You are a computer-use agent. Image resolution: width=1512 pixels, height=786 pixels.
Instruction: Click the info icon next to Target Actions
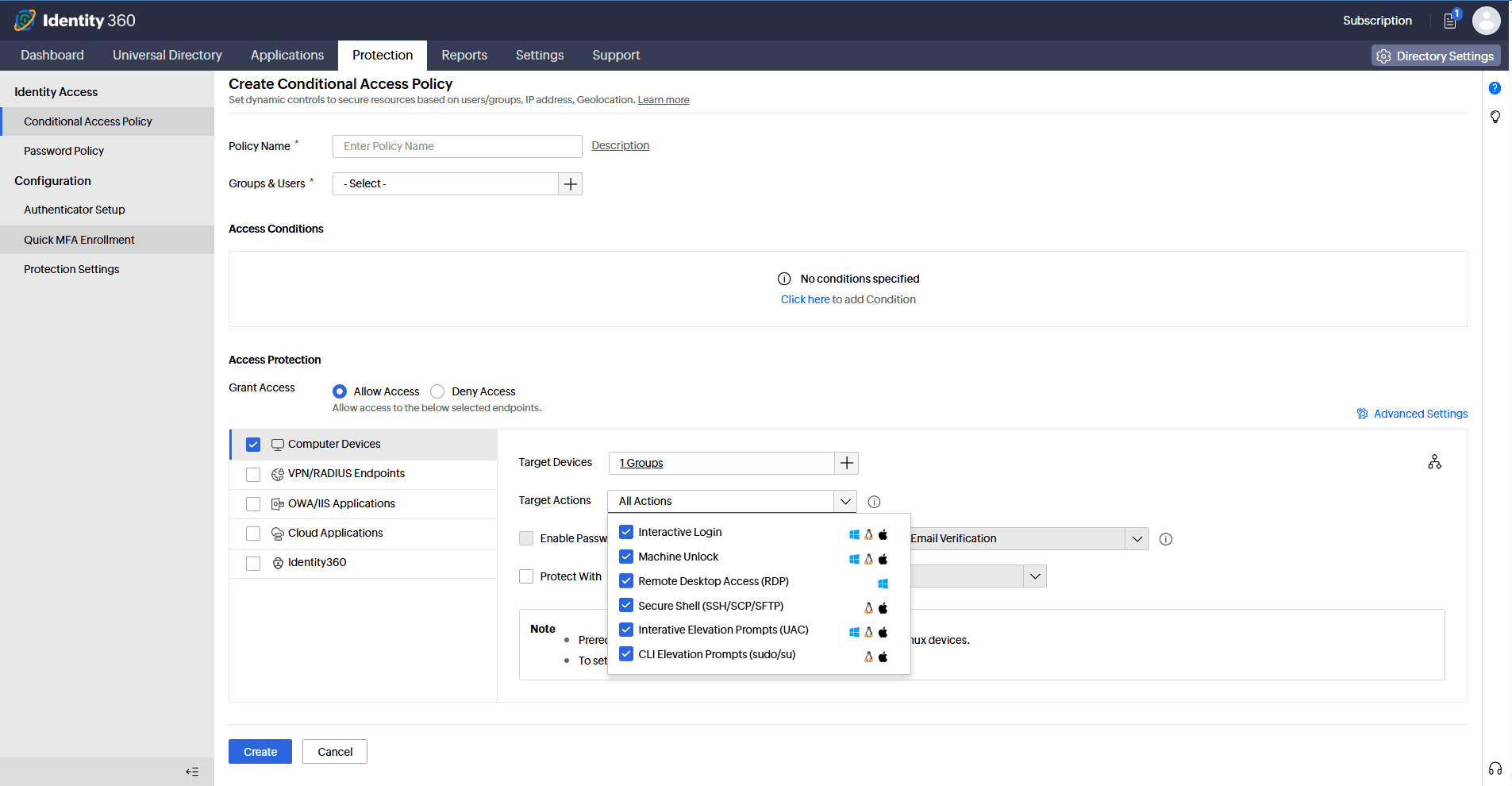pyautogui.click(x=874, y=502)
